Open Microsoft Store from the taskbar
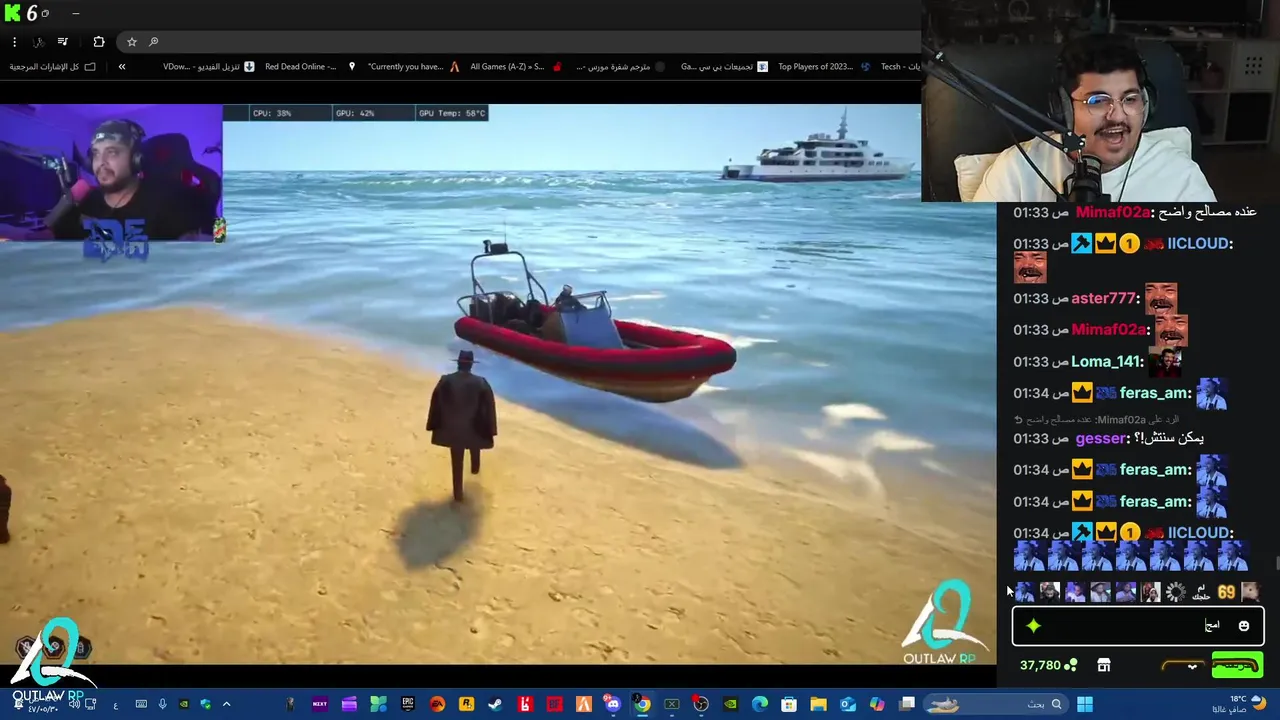 click(x=789, y=704)
